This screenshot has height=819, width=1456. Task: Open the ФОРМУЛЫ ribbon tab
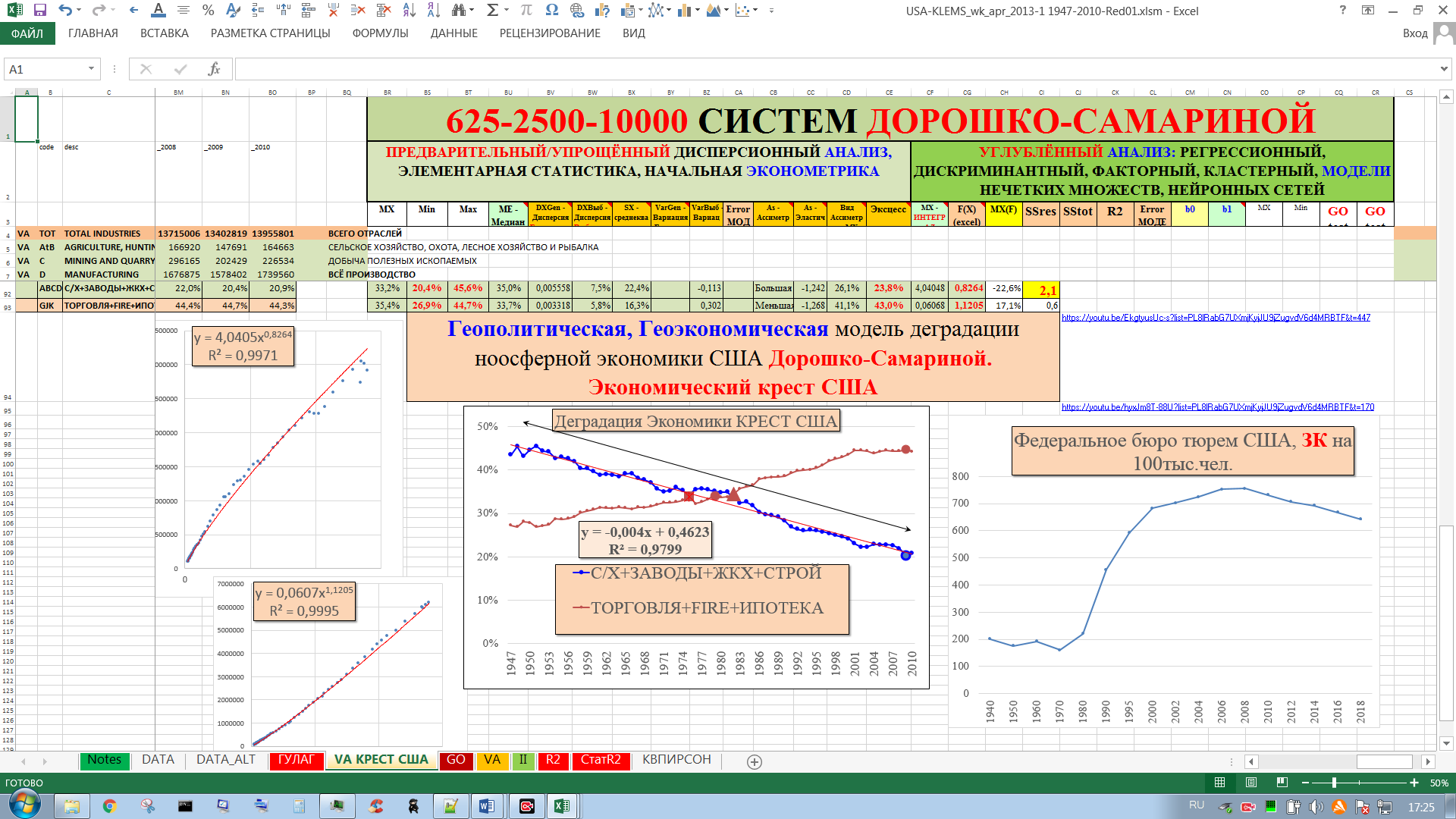[x=380, y=33]
